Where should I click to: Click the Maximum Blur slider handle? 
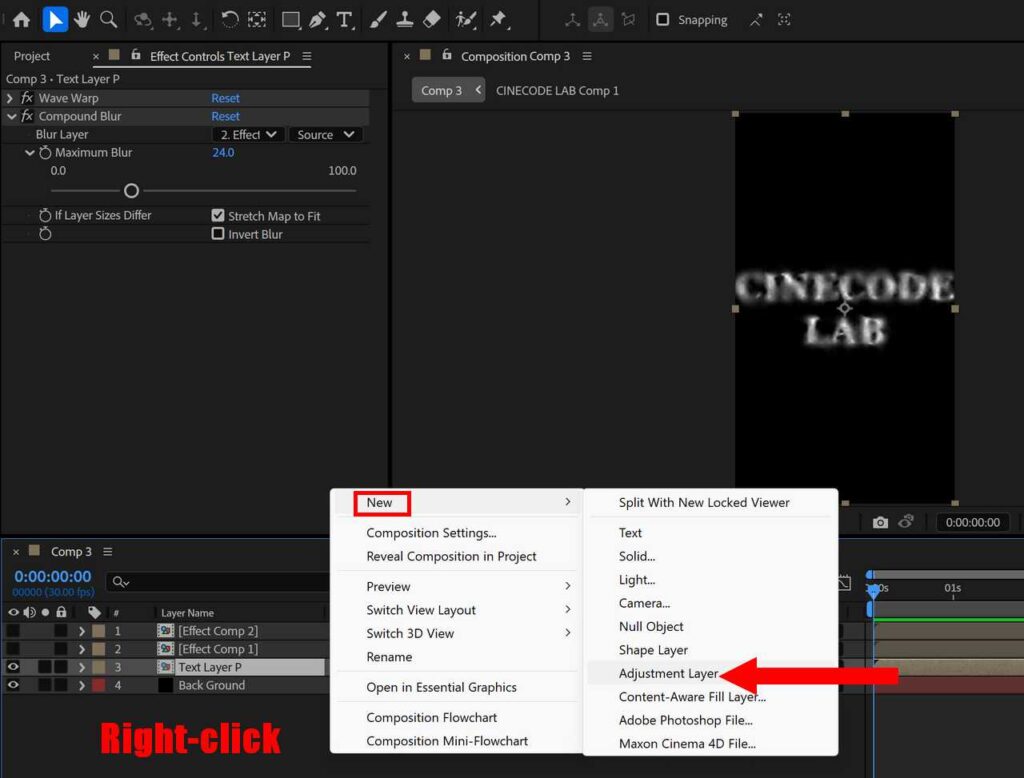(x=131, y=191)
